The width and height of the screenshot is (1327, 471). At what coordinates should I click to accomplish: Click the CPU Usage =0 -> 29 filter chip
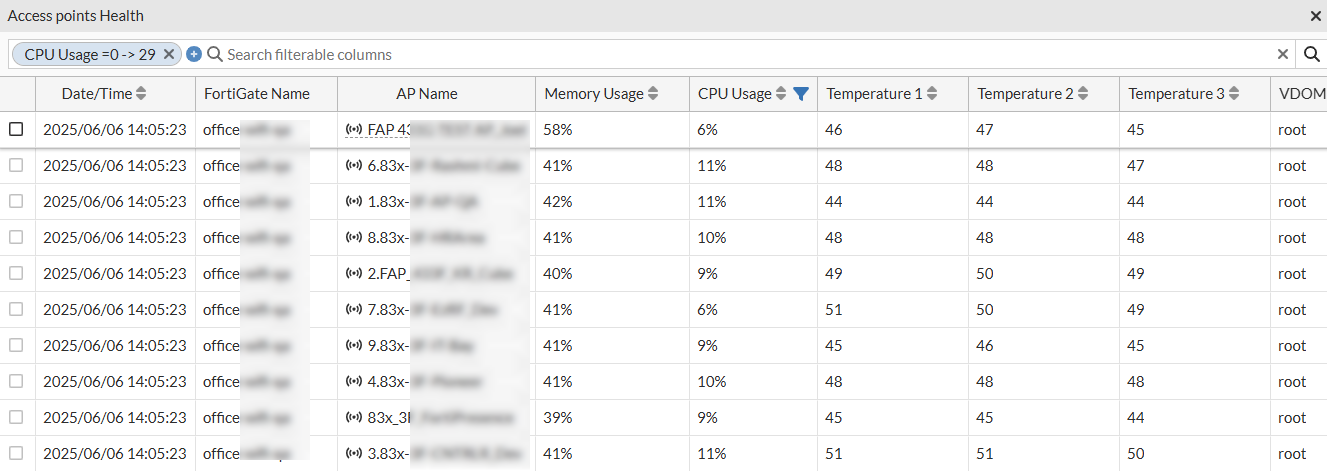pos(89,54)
